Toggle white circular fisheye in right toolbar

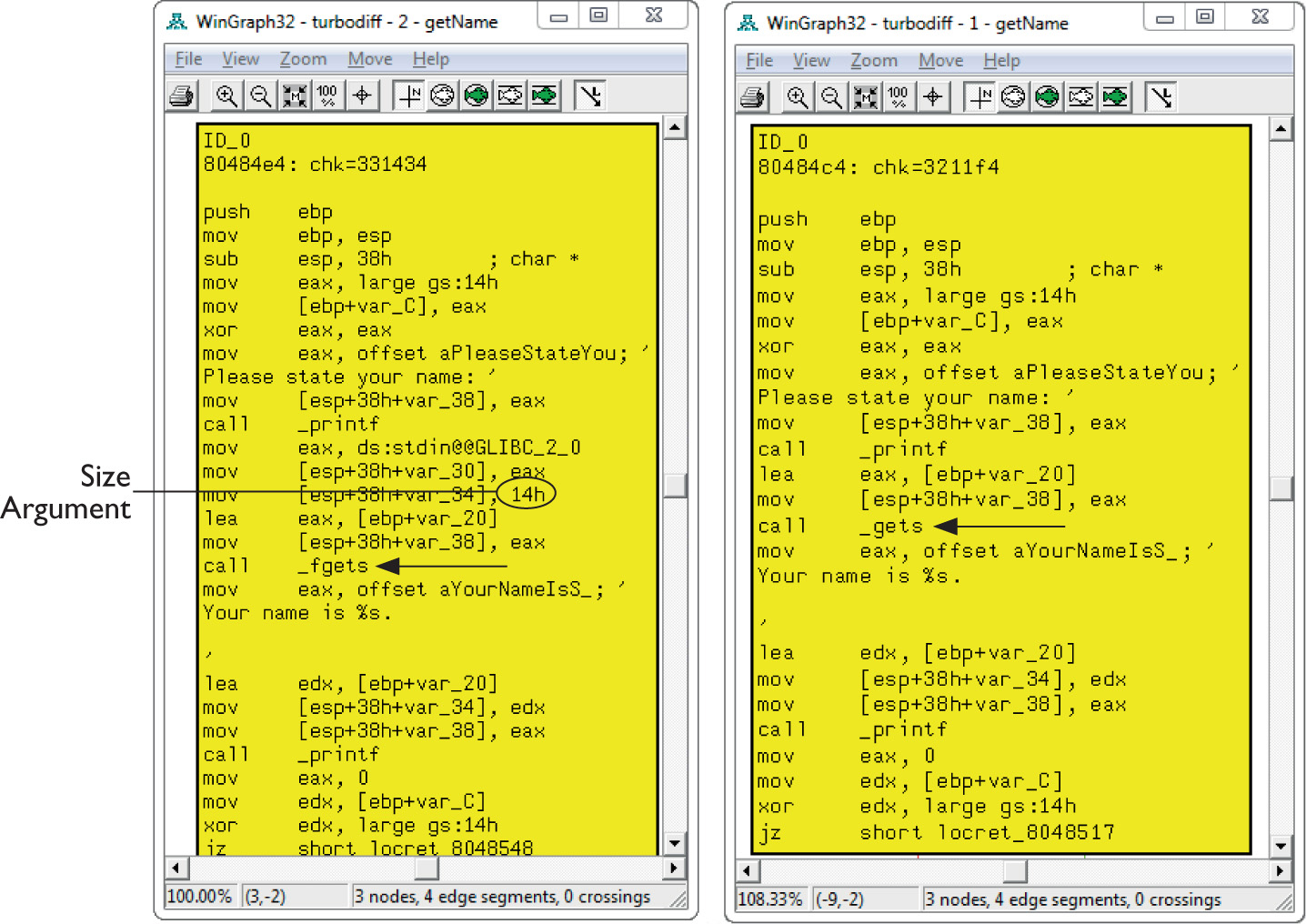(1013, 97)
